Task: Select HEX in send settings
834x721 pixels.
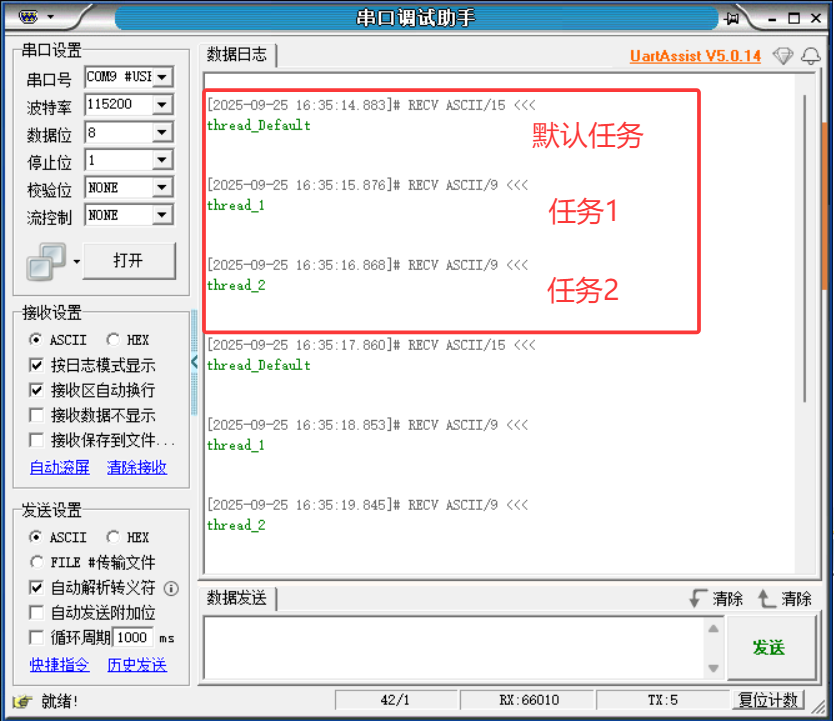Action: (113, 537)
